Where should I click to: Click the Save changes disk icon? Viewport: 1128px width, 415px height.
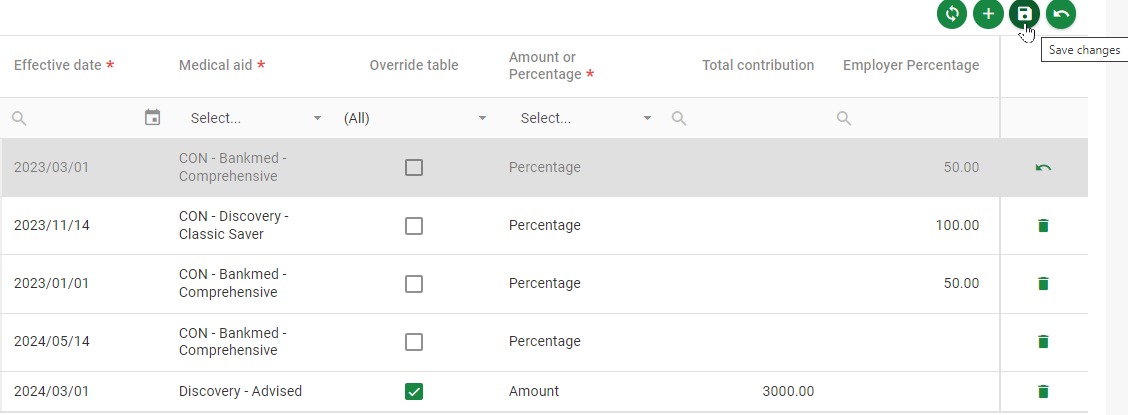point(1024,14)
